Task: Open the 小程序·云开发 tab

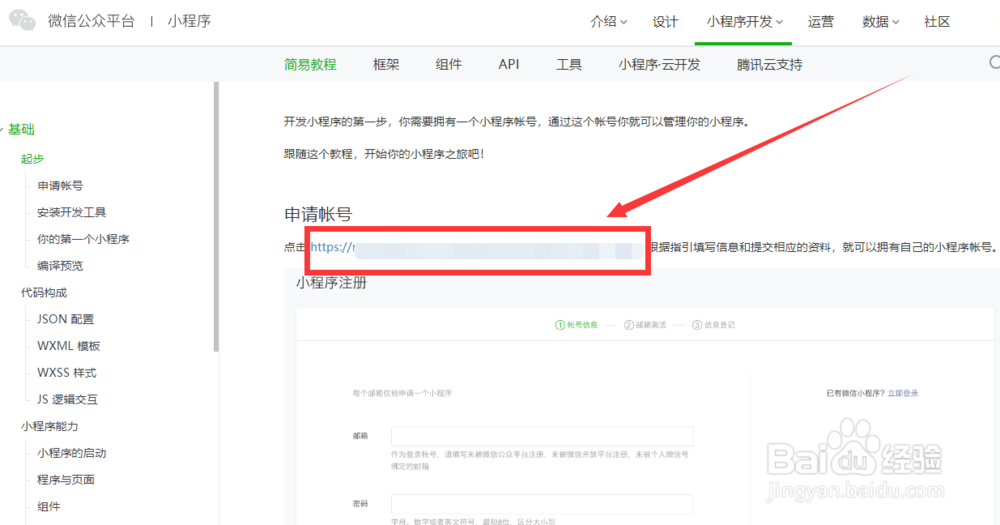Action: [659, 64]
